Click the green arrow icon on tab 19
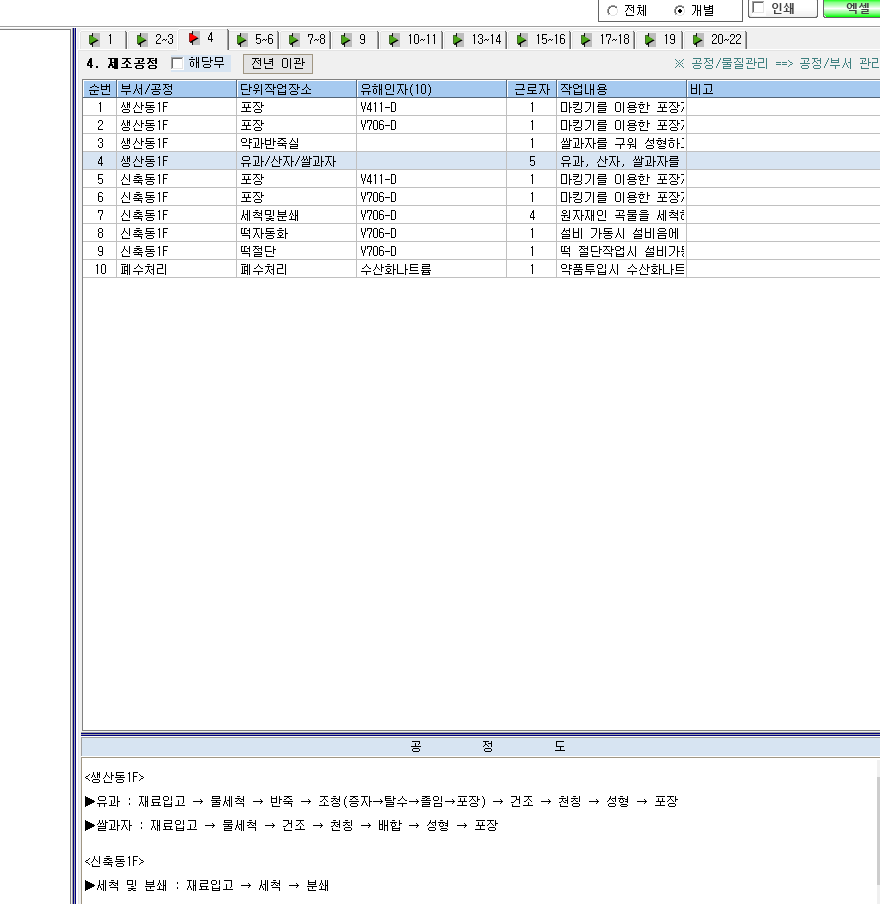Screen dimensions: 880x904 pos(650,40)
